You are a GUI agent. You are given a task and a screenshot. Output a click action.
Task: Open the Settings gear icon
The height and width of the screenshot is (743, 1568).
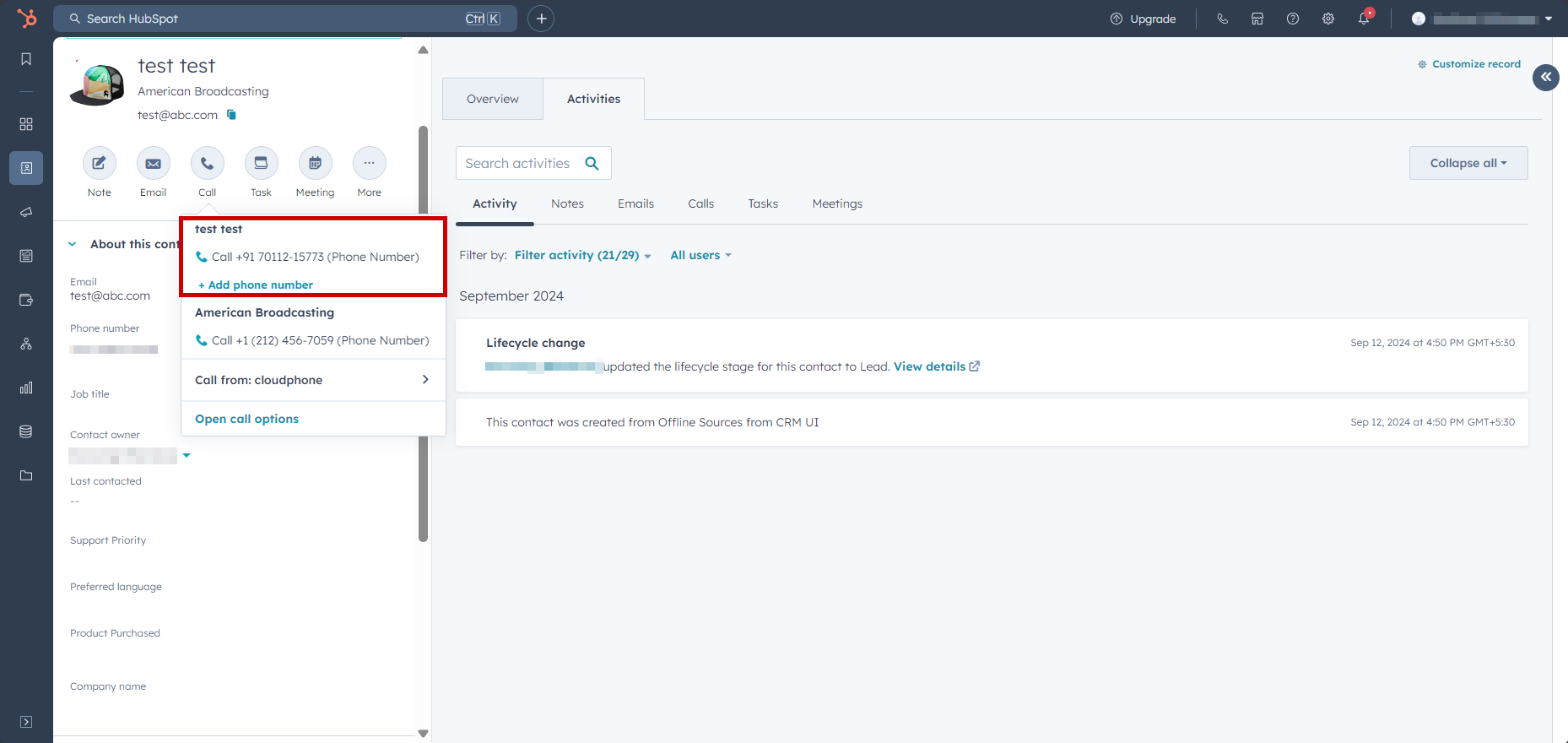[x=1328, y=19]
